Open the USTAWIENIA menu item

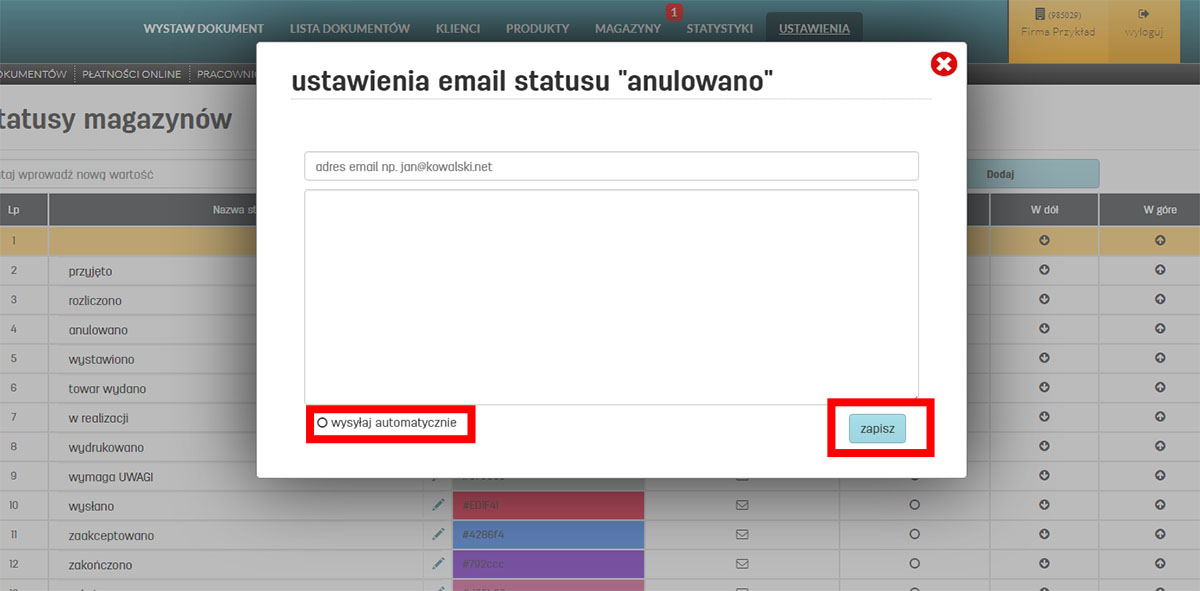click(813, 29)
